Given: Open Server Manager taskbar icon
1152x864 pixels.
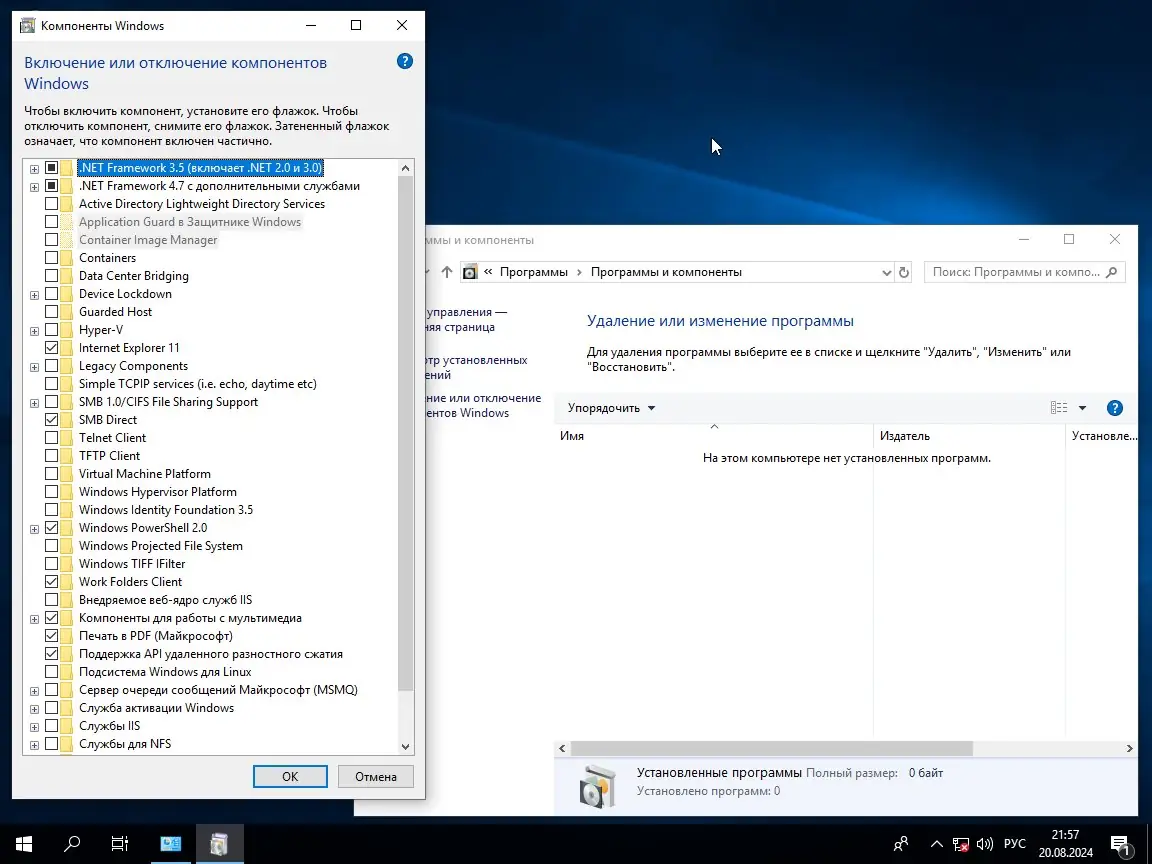Looking at the screenshot, I should click(x=170, y=843).
